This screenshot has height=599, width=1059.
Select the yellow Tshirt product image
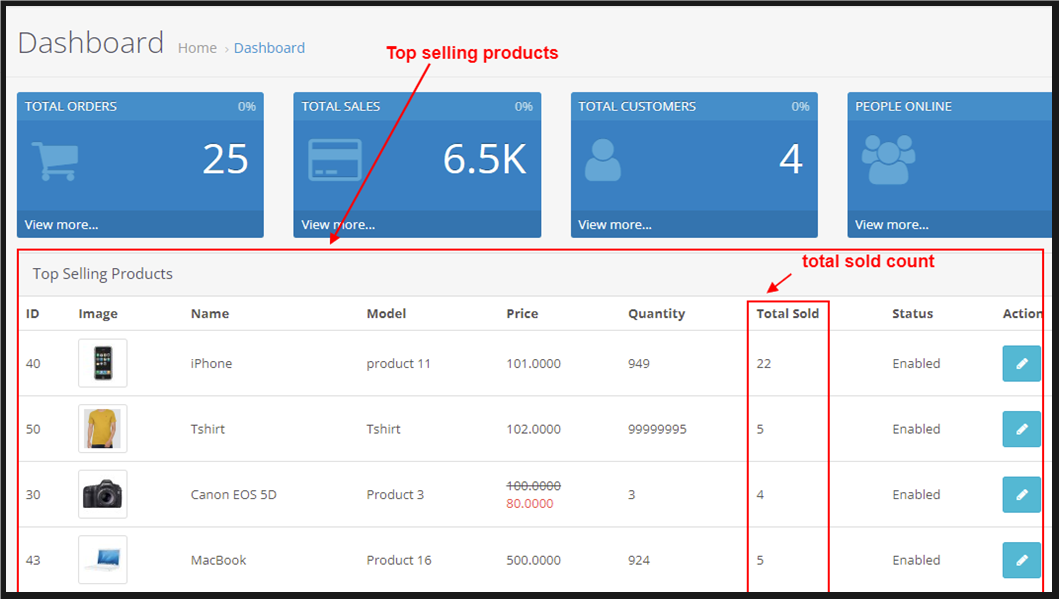click(x=103, y=429)
